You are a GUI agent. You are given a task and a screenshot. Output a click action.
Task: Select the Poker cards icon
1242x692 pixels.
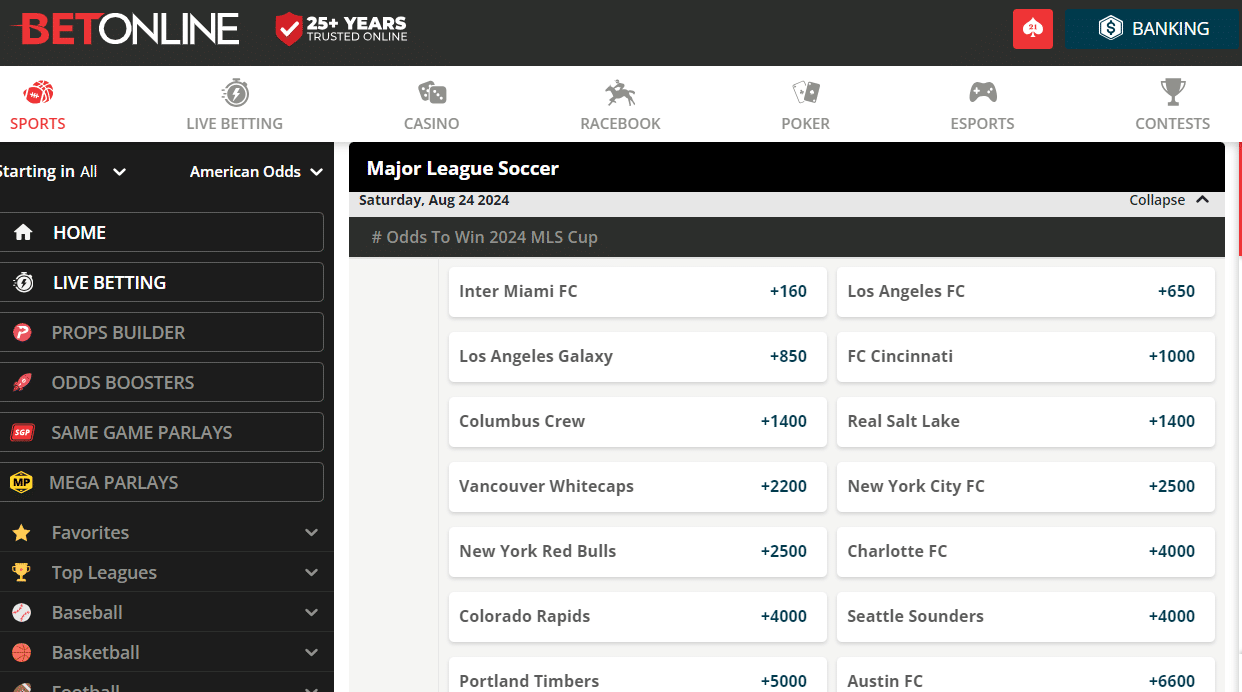[x=806, y=93]
